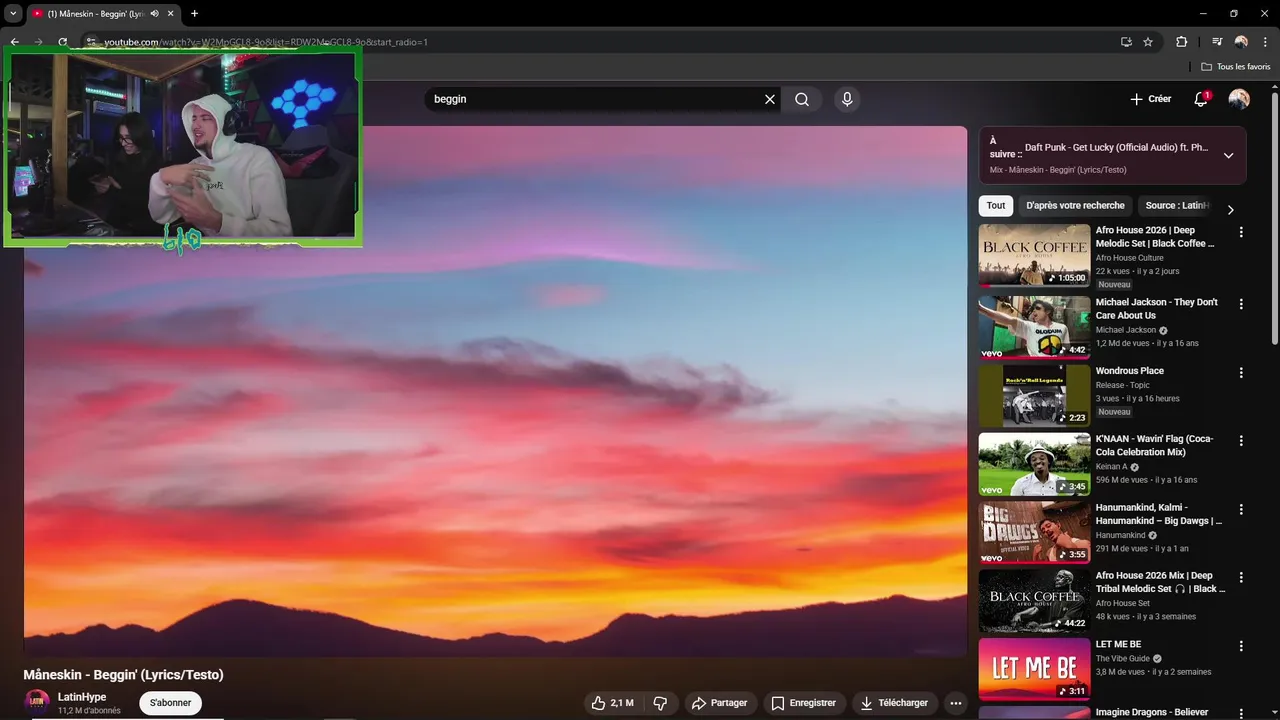Show more filter chips with the right arrow
This screenshot has height=720, width=1280.
(x=1230, y=210)
